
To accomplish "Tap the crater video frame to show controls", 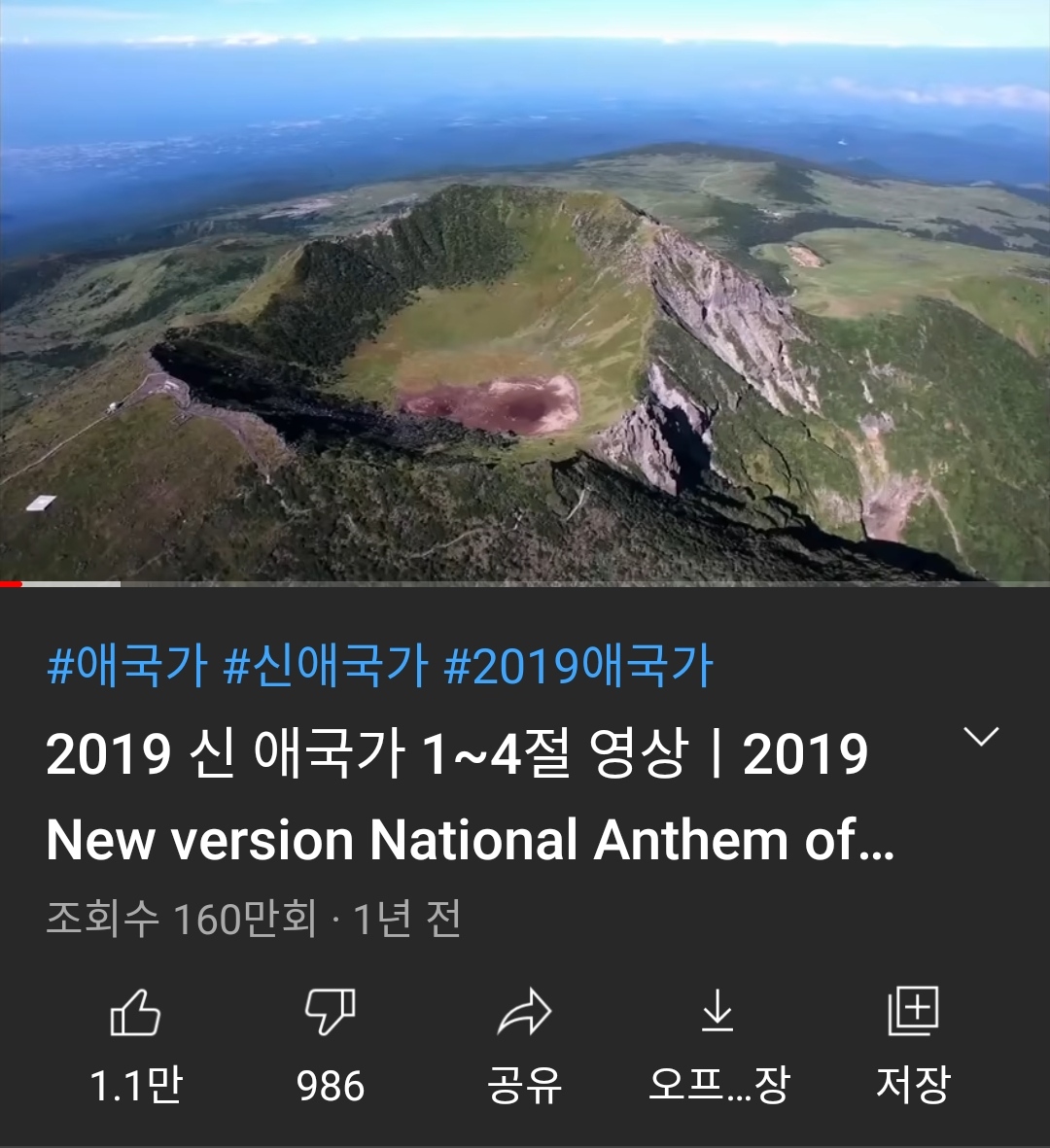I will [525, 293].
